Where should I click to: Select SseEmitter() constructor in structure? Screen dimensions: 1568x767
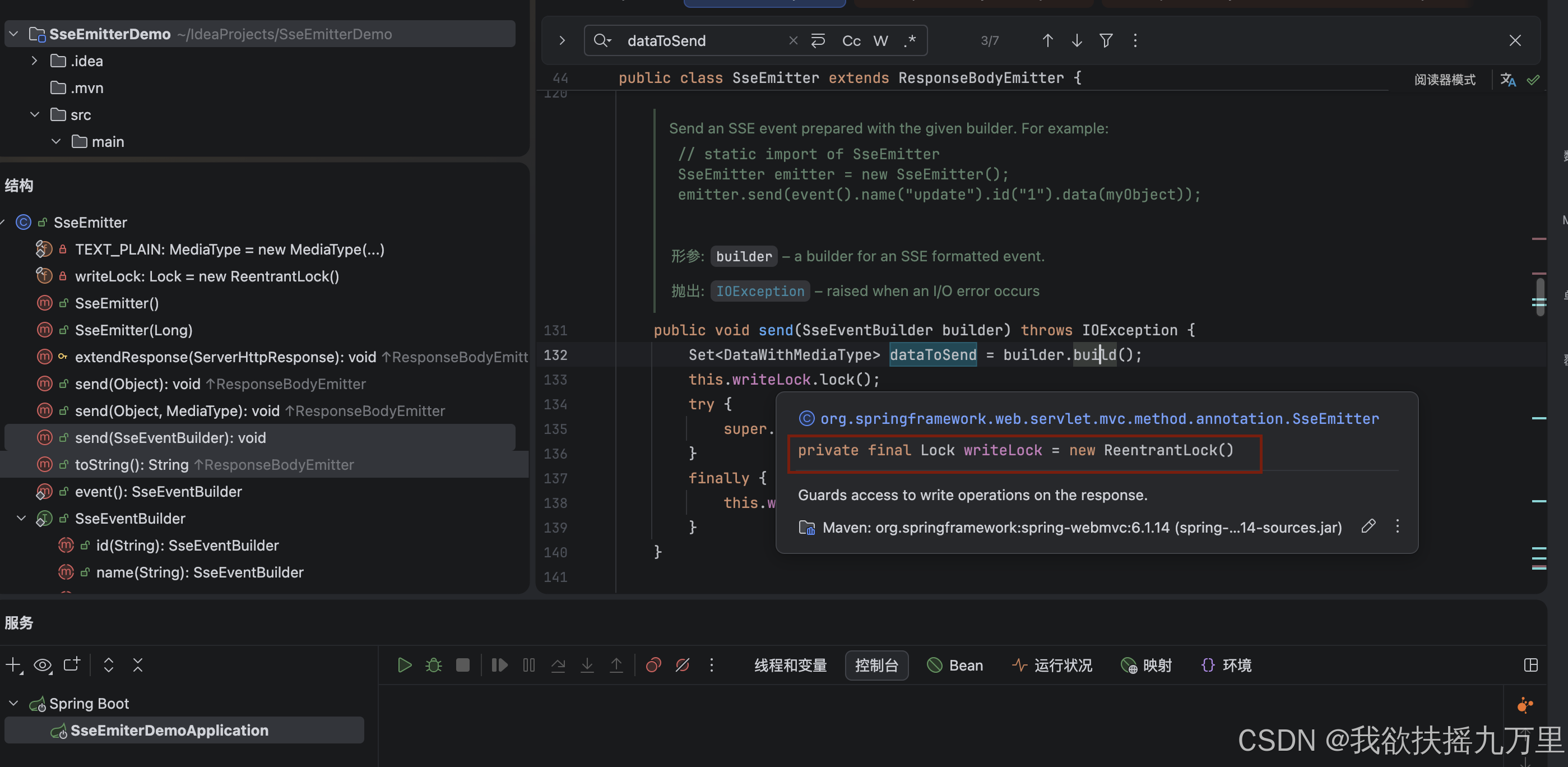click(x=116, y=303)
